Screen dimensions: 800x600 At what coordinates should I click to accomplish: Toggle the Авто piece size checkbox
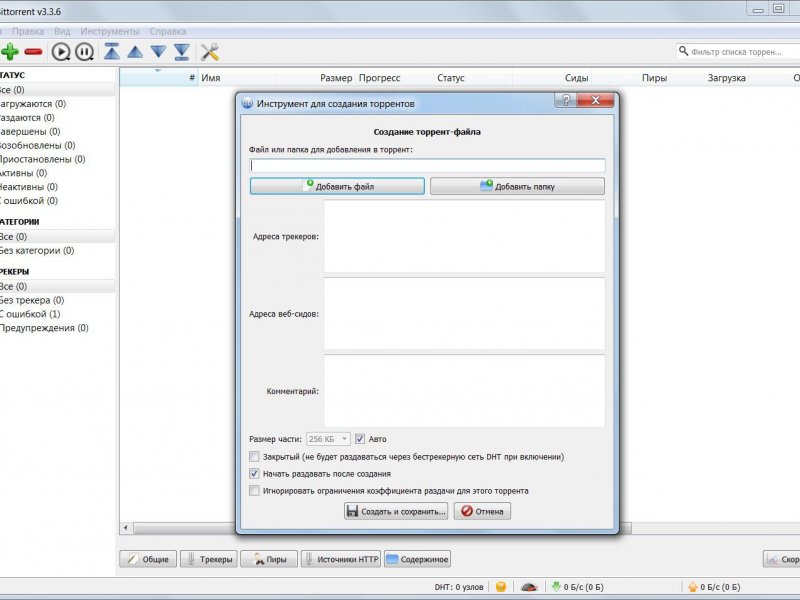[x=360, y=439]
